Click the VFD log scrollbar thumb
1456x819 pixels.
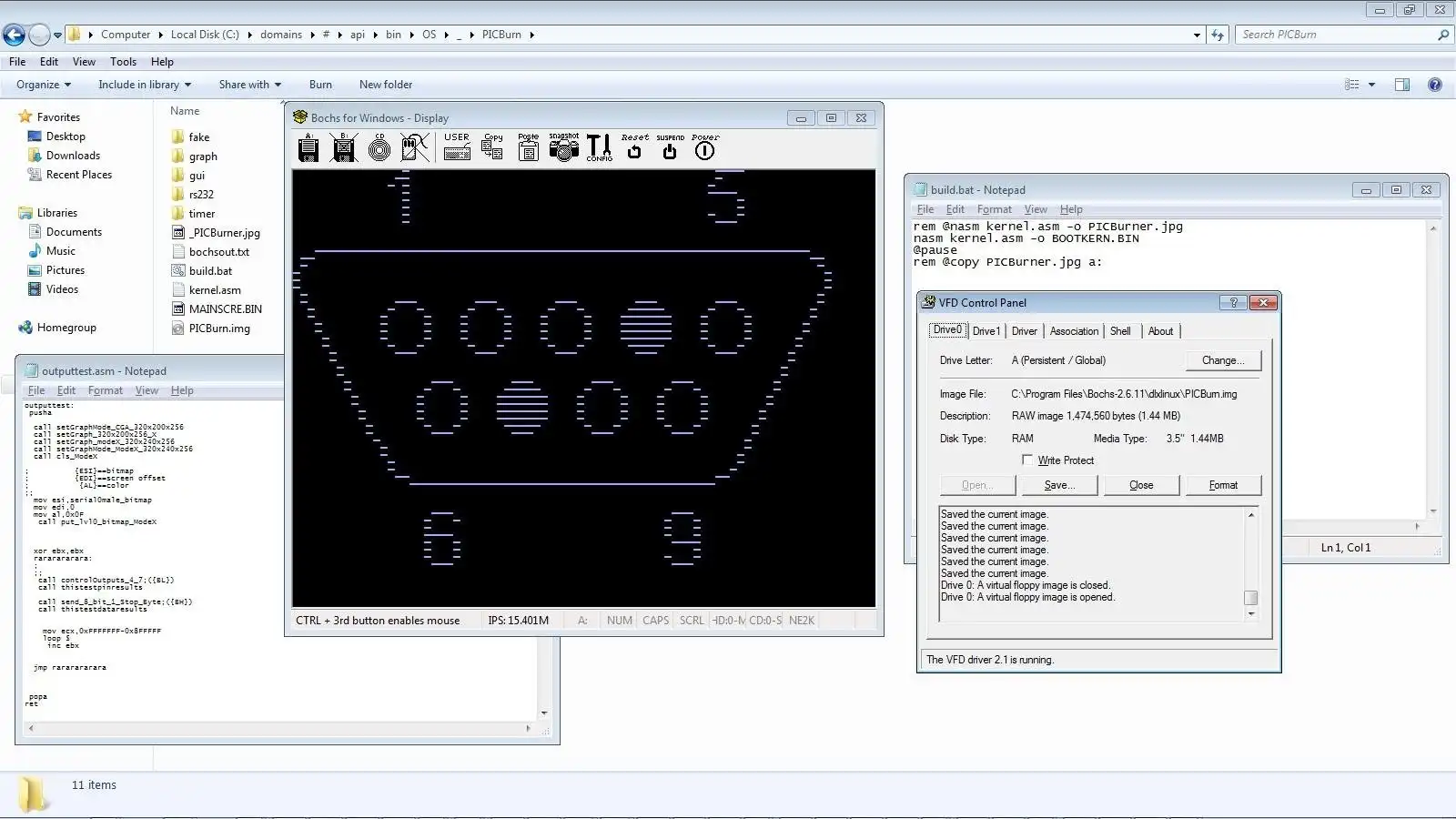tap(1251, 598)
